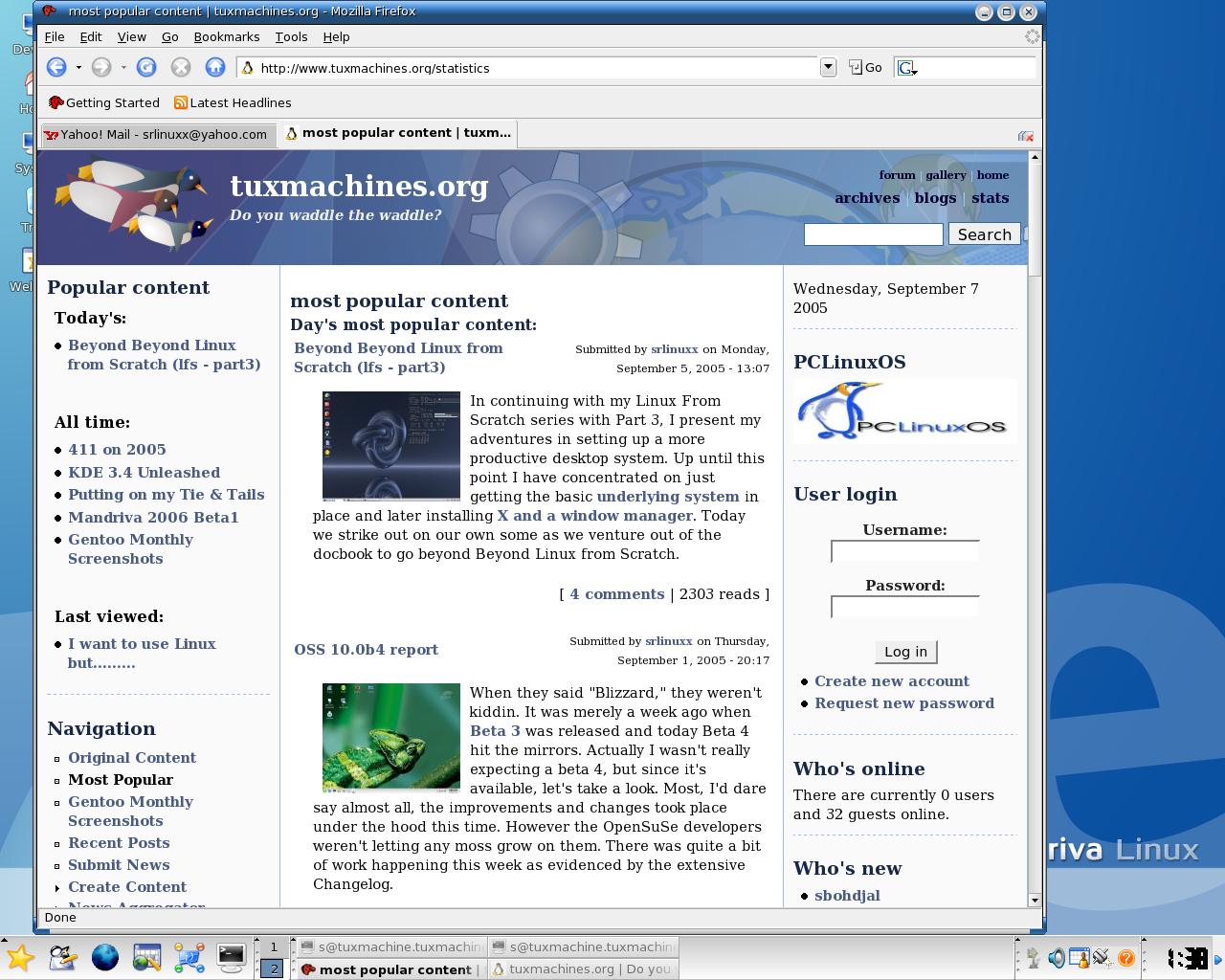The image size is (1225, 980).
Task: Open the Go menu
Action: click(x=170, y=36)
